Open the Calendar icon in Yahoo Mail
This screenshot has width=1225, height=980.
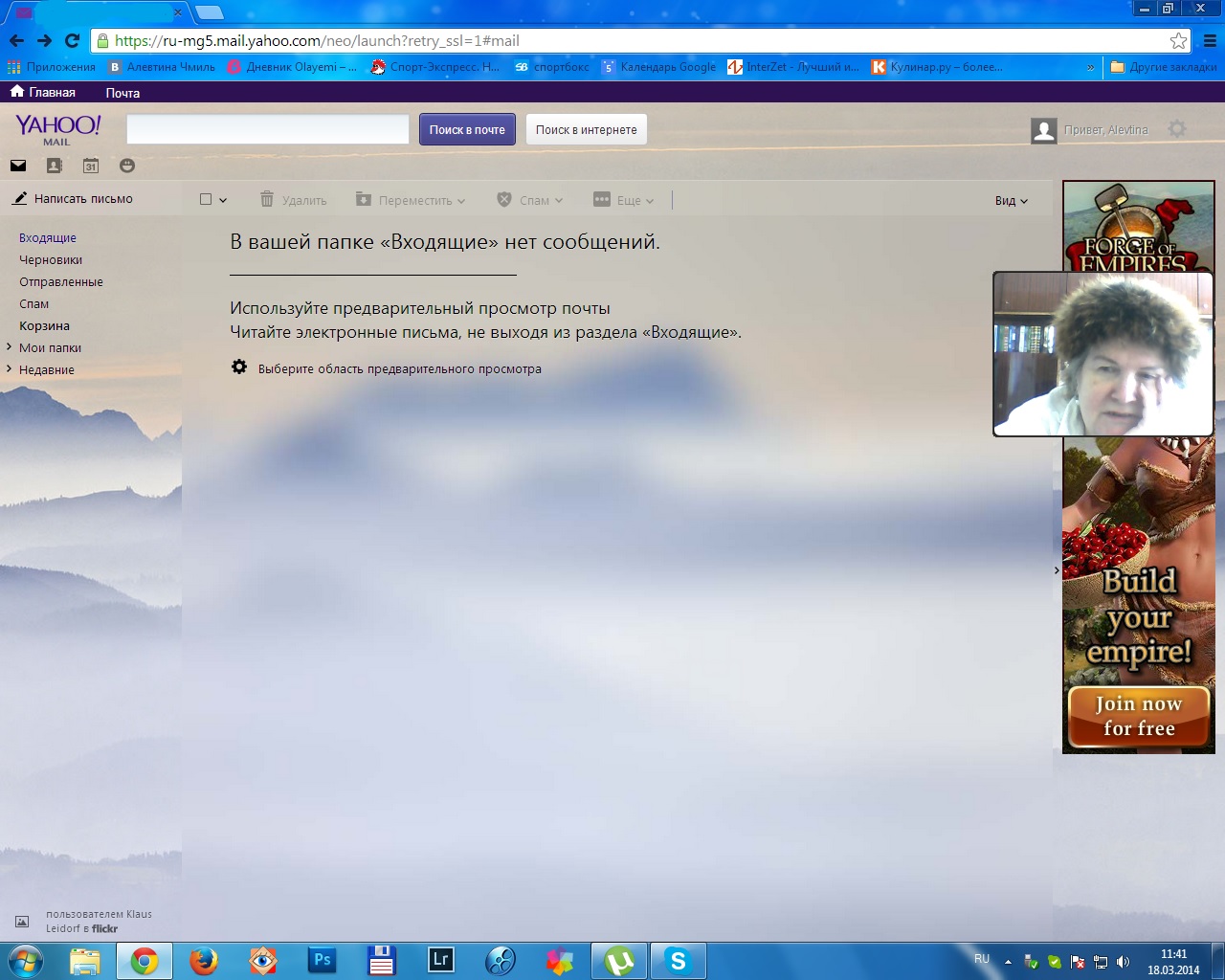91,166
